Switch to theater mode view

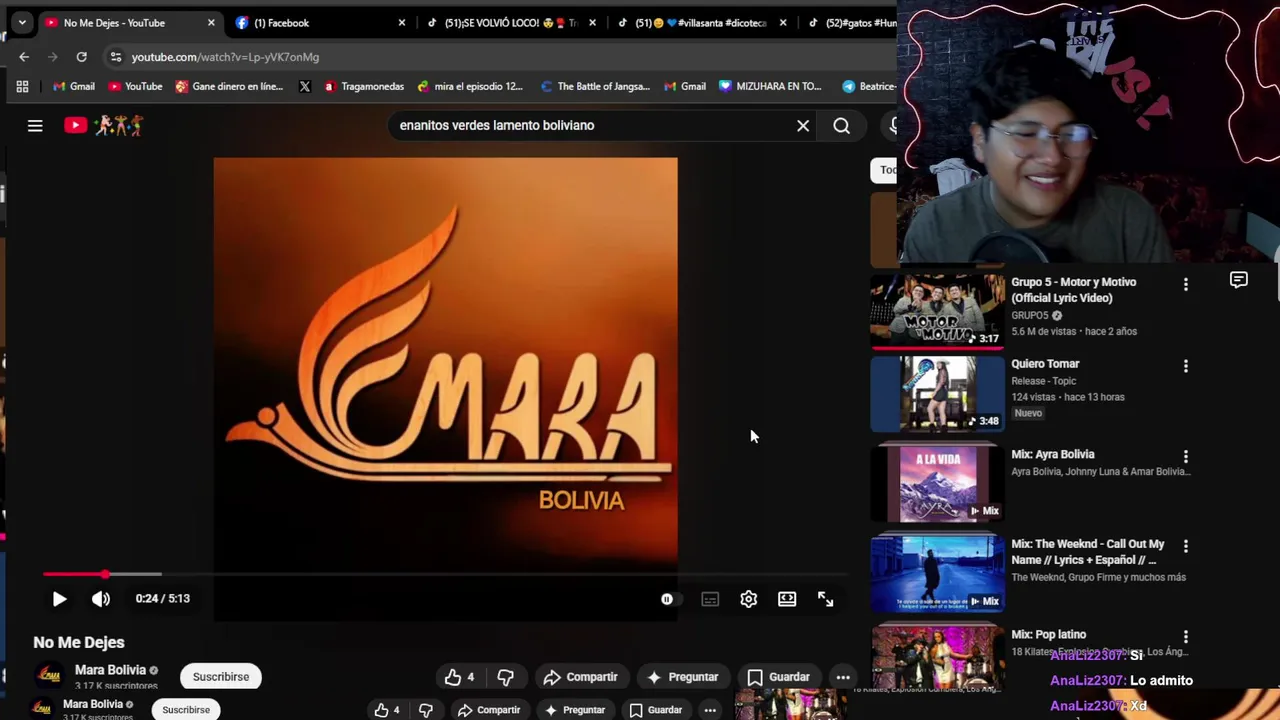[787, 599]
